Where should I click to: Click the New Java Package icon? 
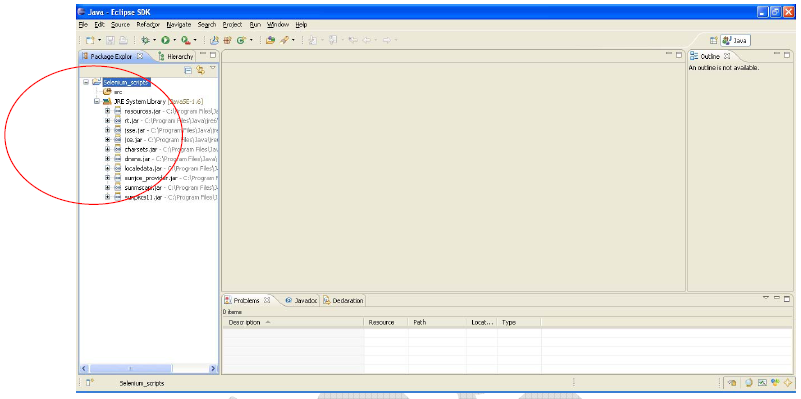(x=227, y=40)
